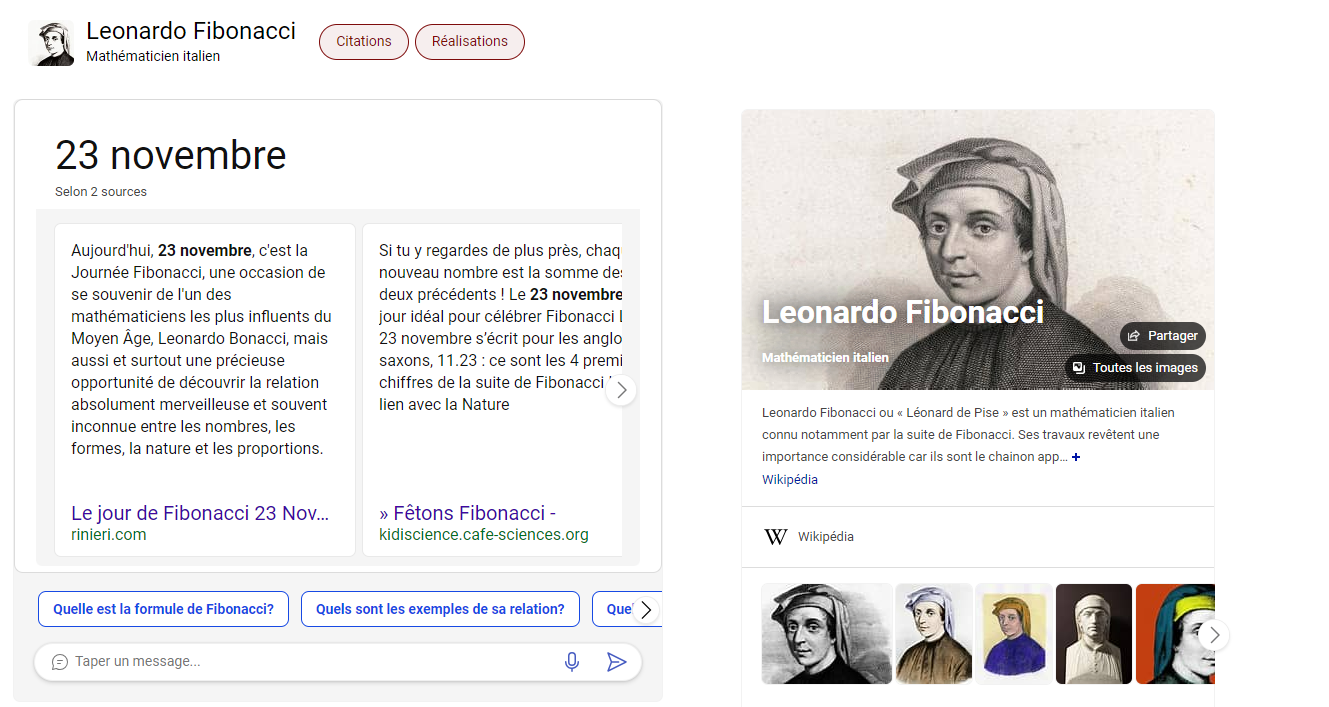Reveal more suggested questions with the chevron
Viewport: 1329px width, 707px height.
pos(646,609)
